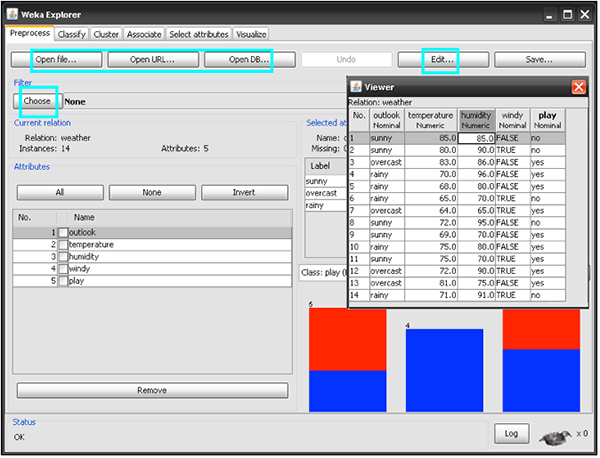Close the Weka Explorer window
Screen dimensions: 600x458
[x=585, y=15]
